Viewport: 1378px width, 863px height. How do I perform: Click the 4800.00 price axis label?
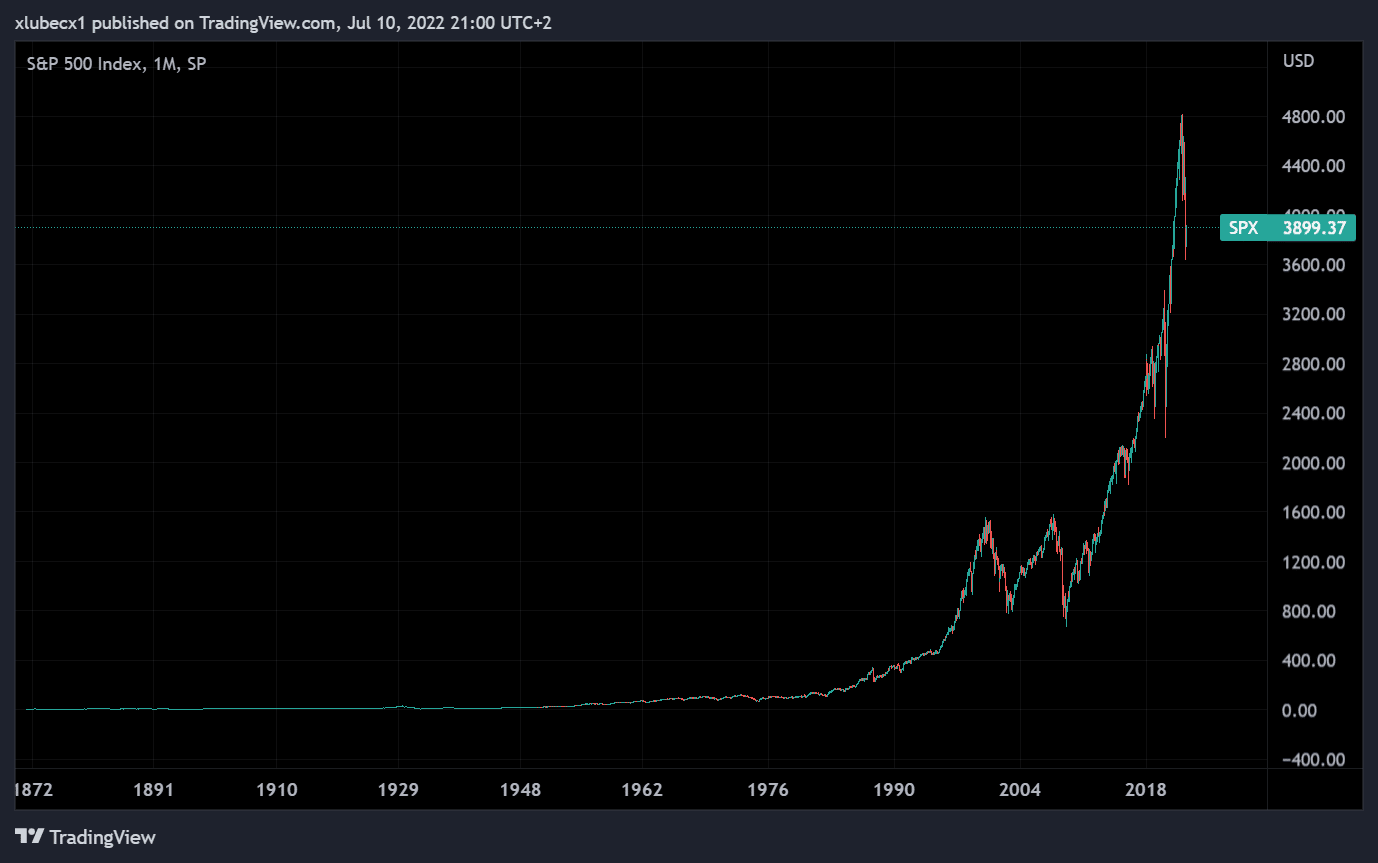click(1313, 117)
